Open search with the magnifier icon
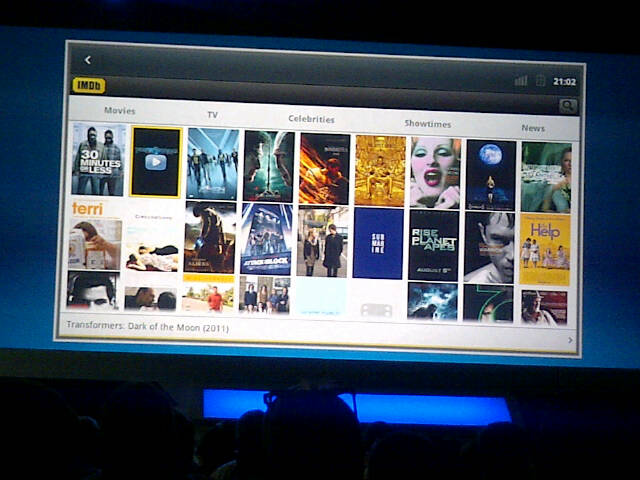640x480 pixels. (x=567, y=106)
